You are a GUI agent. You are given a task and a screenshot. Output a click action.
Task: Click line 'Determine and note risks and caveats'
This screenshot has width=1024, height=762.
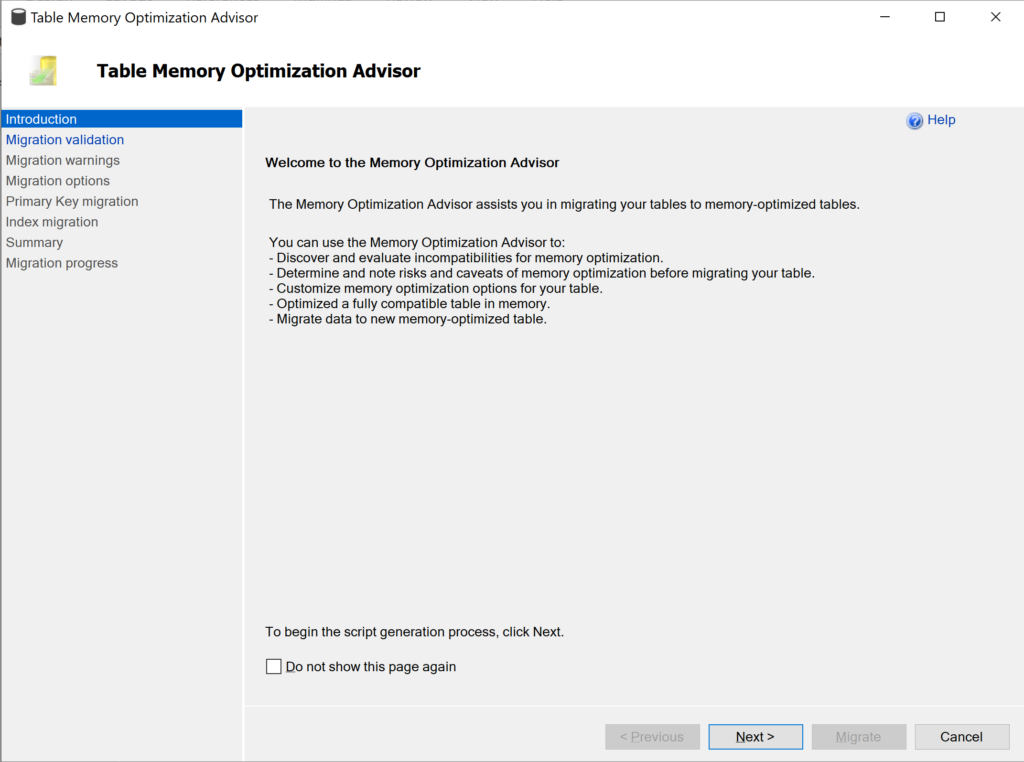541,273
